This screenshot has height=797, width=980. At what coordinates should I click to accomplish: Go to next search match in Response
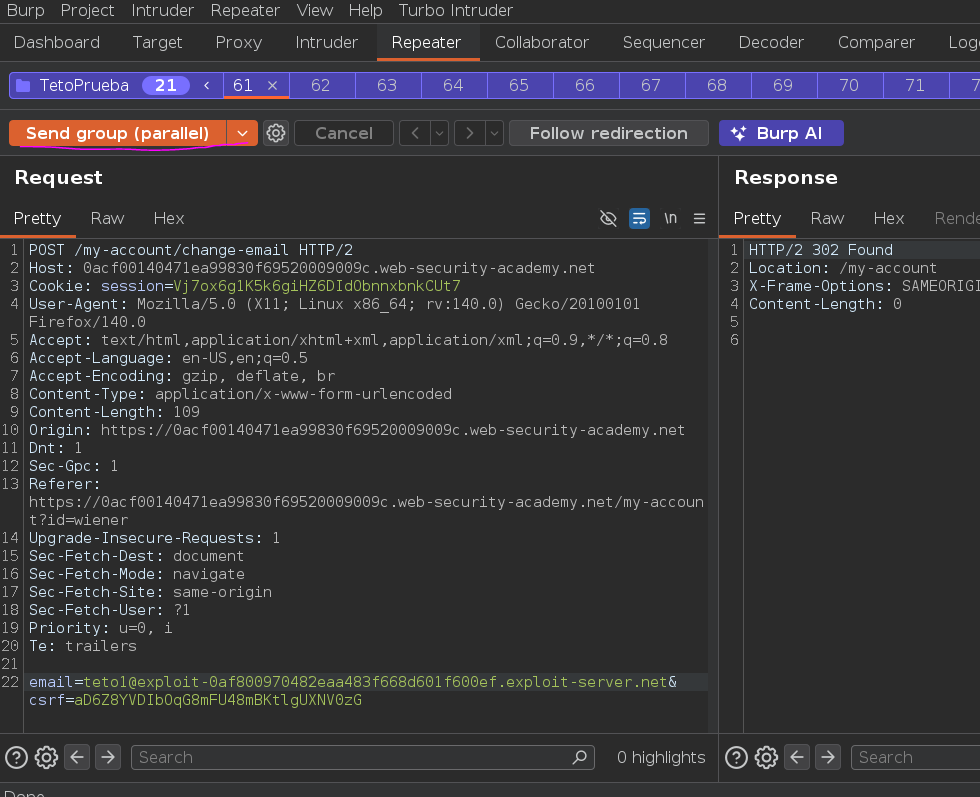[x=828, y=758]
